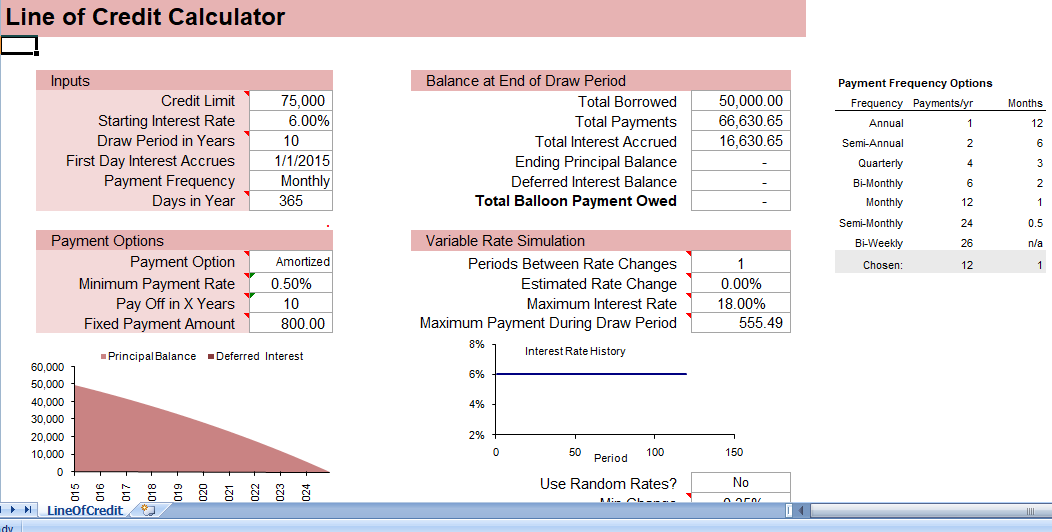Click the Balance at End of Draw Period header
Image resolution: width=1052 pixels, height=532 pixels.
601,81
